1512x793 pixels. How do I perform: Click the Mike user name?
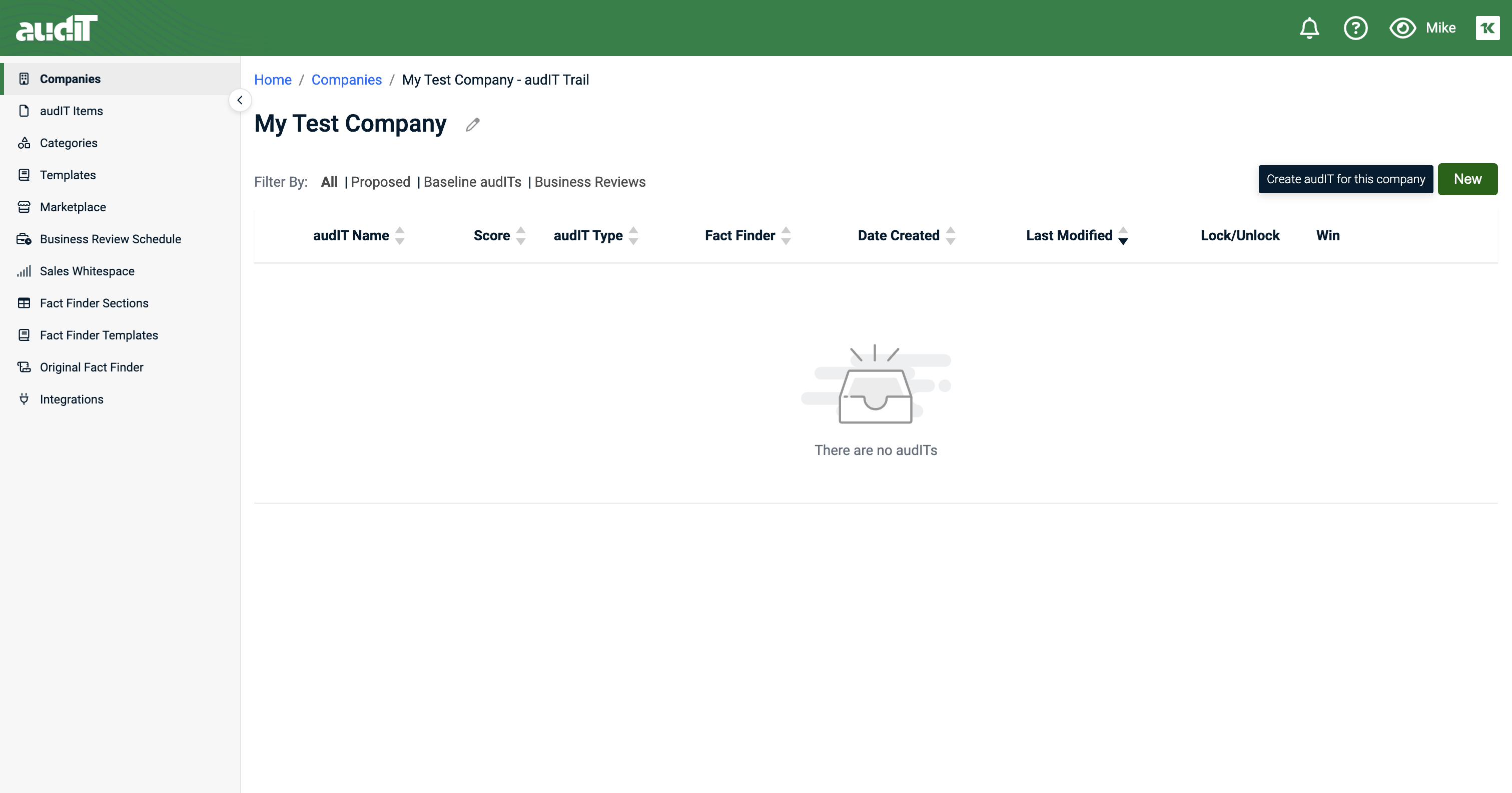(x=1440, y=28)
